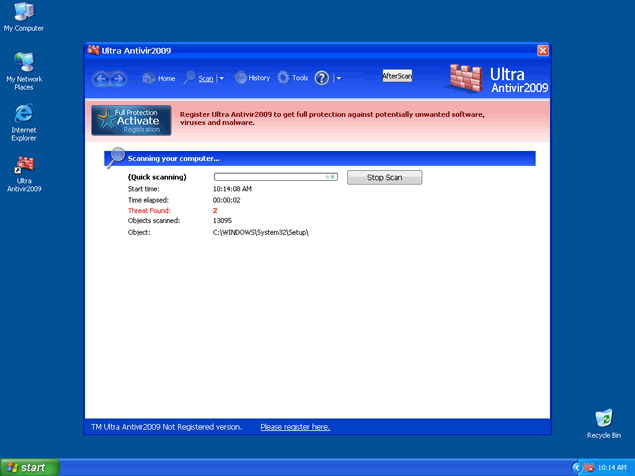Click the red security alert tray icon

pyautogui.click(x=589, y=467)
